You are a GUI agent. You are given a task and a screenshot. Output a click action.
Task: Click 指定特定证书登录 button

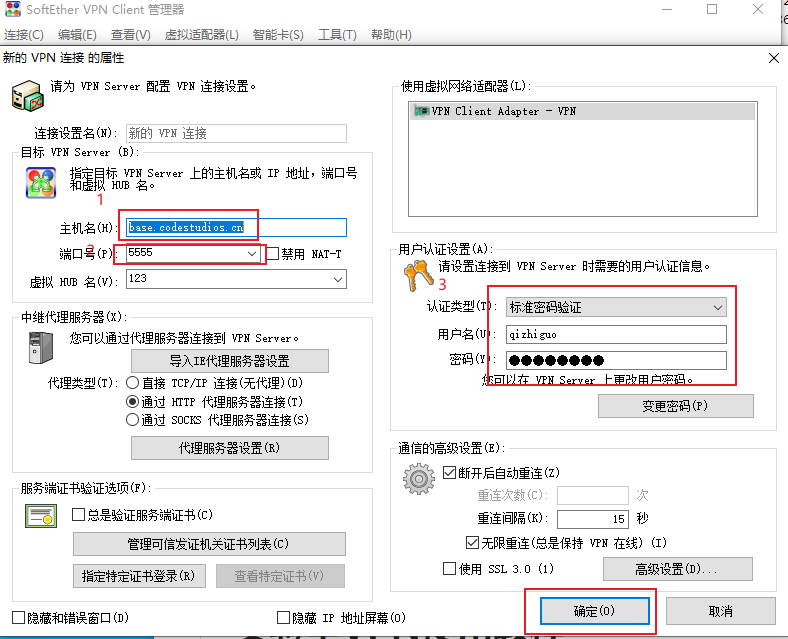[x=139, y=576]
